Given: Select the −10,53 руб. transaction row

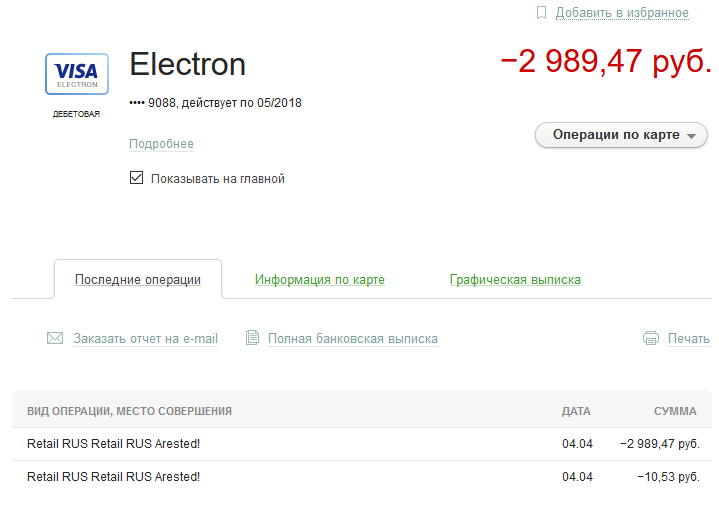Looking at the screenshot, I should pyautogui.click(x=361, y=477).
